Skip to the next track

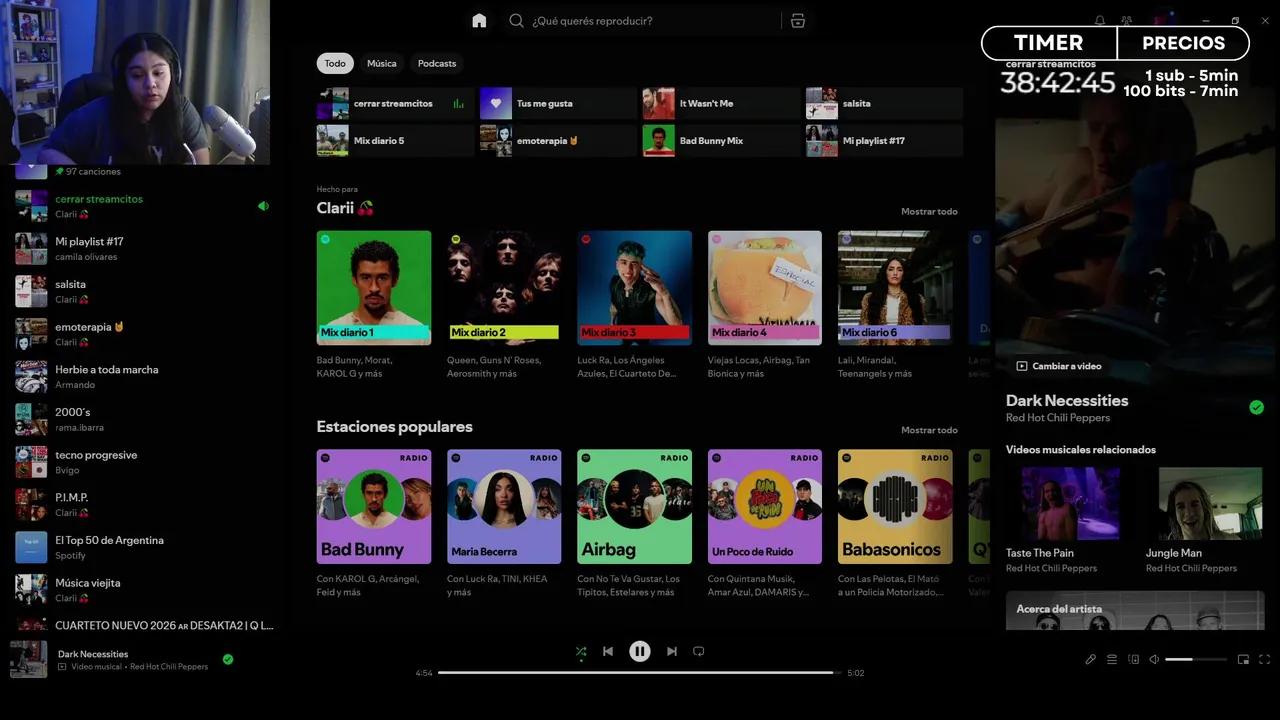[672, 651]
